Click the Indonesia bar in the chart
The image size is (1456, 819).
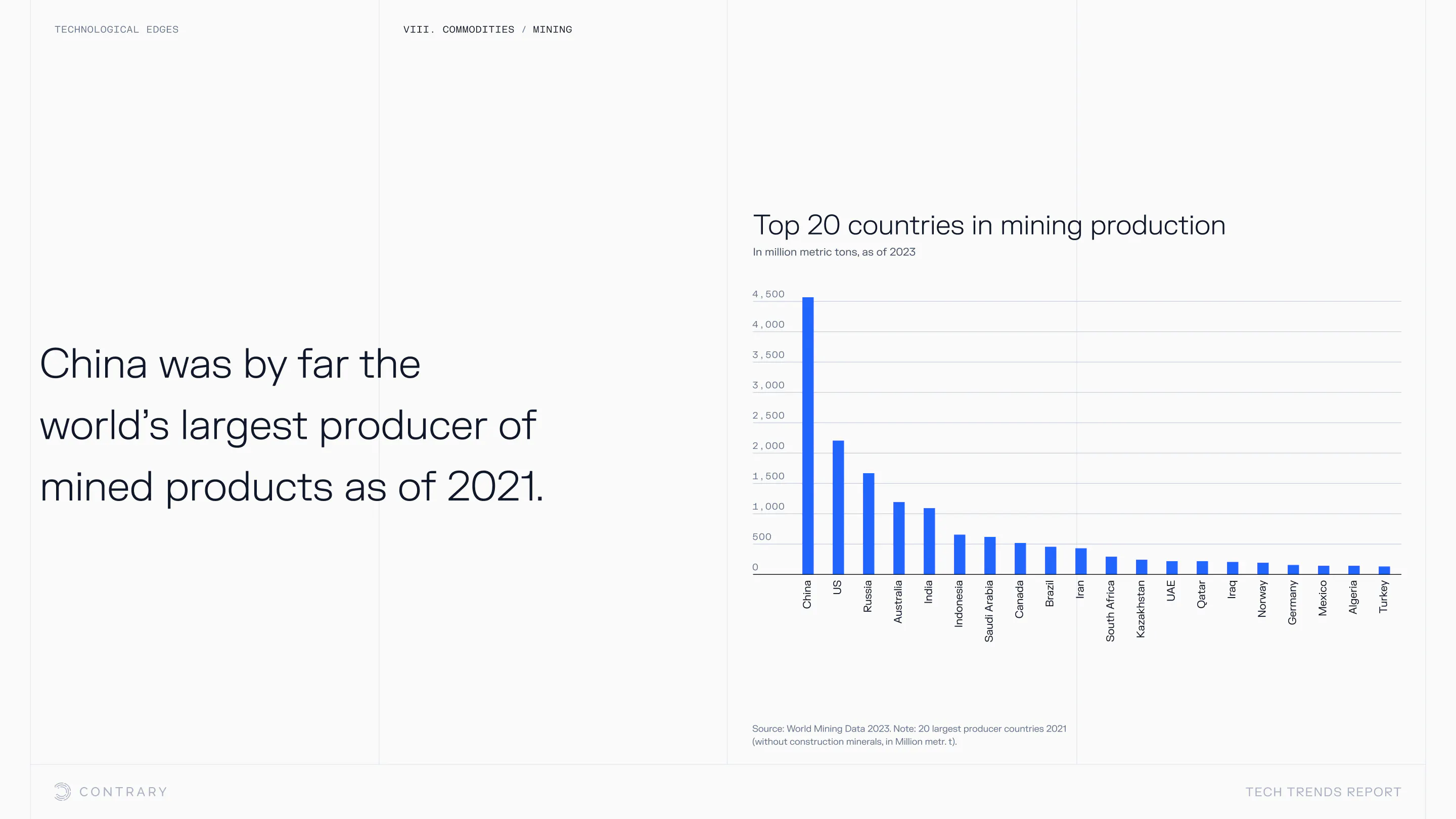959,554
